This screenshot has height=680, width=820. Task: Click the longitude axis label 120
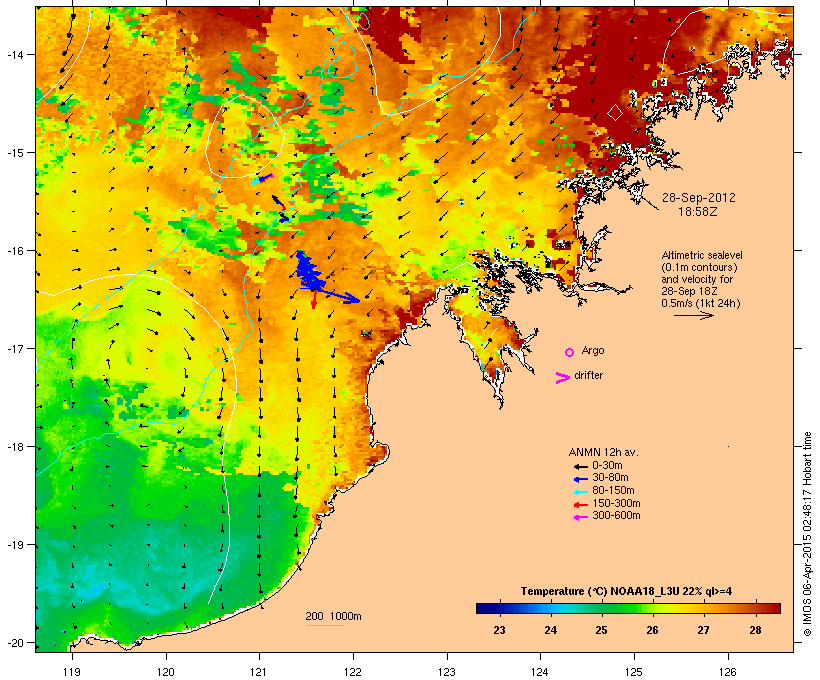166,672
